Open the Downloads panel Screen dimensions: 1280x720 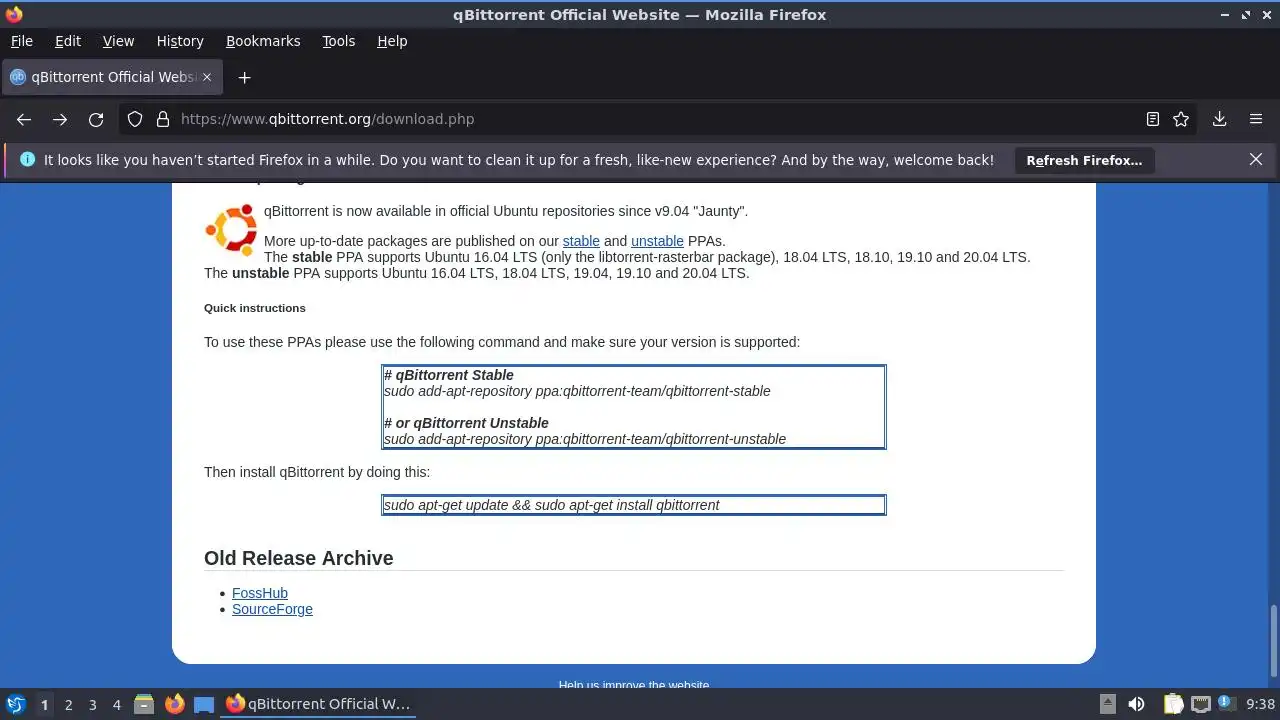1219,119
